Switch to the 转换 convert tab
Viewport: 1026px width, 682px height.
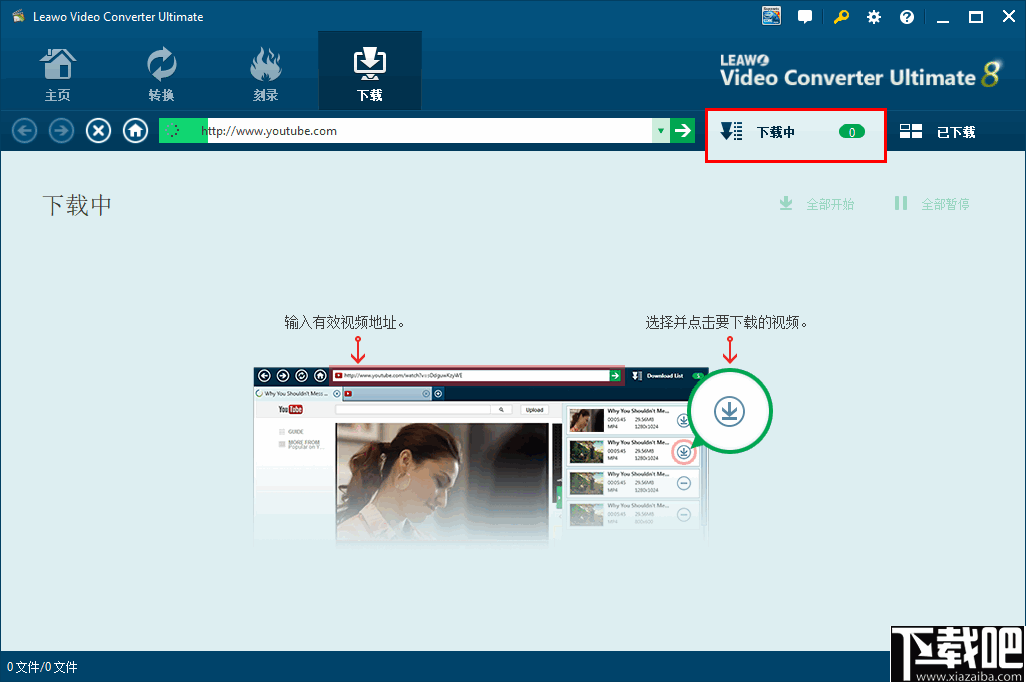pos(161,73)
